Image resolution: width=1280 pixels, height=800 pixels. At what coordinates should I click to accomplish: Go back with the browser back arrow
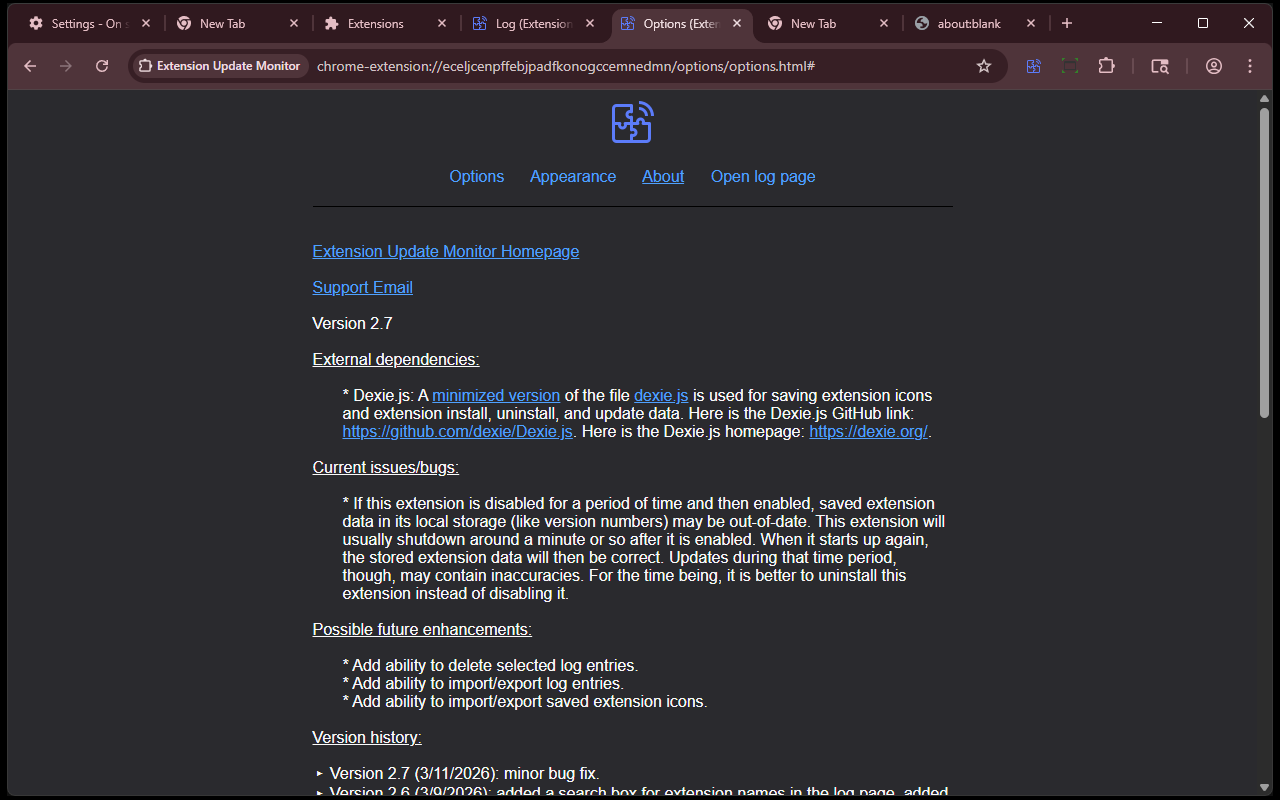pos(30,66)
